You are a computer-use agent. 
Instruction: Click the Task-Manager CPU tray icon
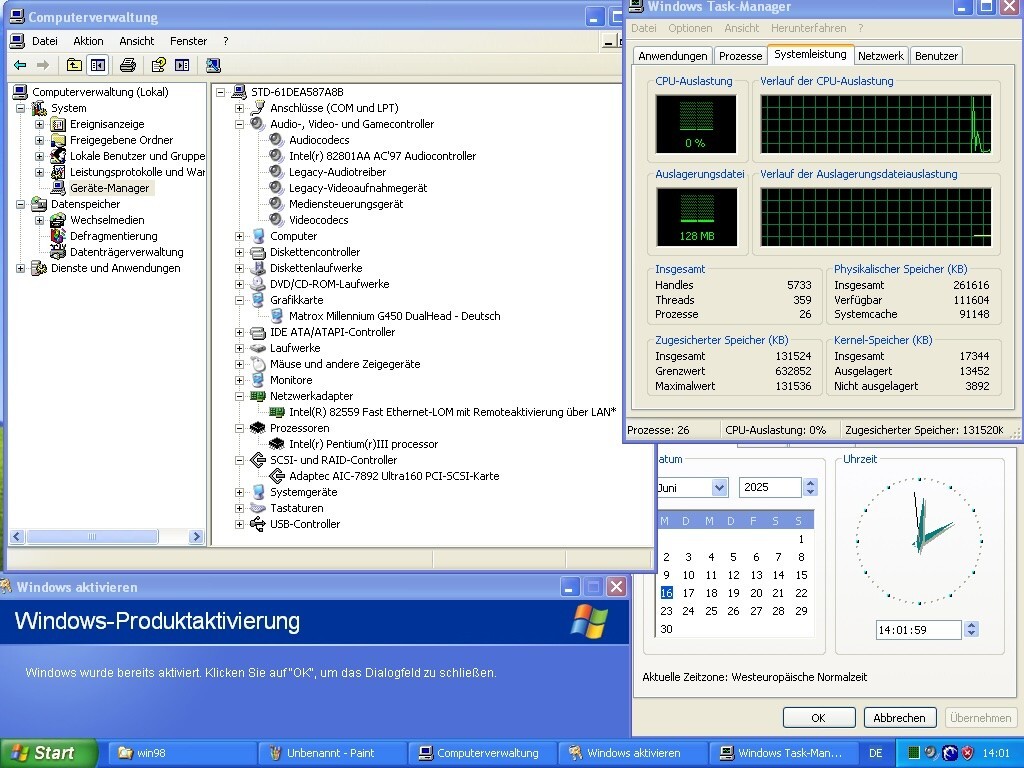pyautogui.click(x=914, y=753)
